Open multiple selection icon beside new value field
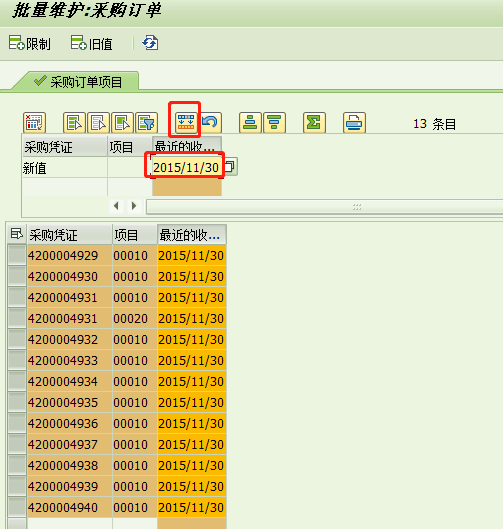The width and height of the screenshot is (503, 529). click(230, 166)
